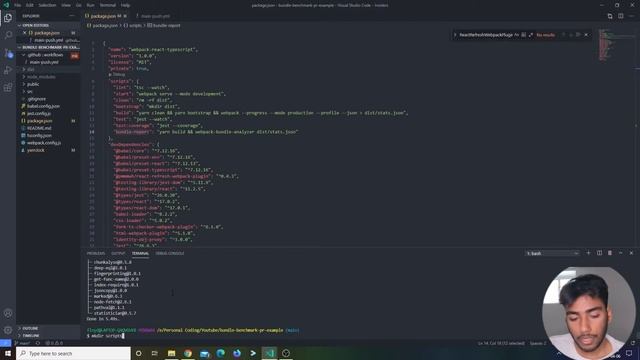The height and width of the screenshot is (360, 640).
Task: Toggle replace mode arrow in find widget
Action: point(455,35)
